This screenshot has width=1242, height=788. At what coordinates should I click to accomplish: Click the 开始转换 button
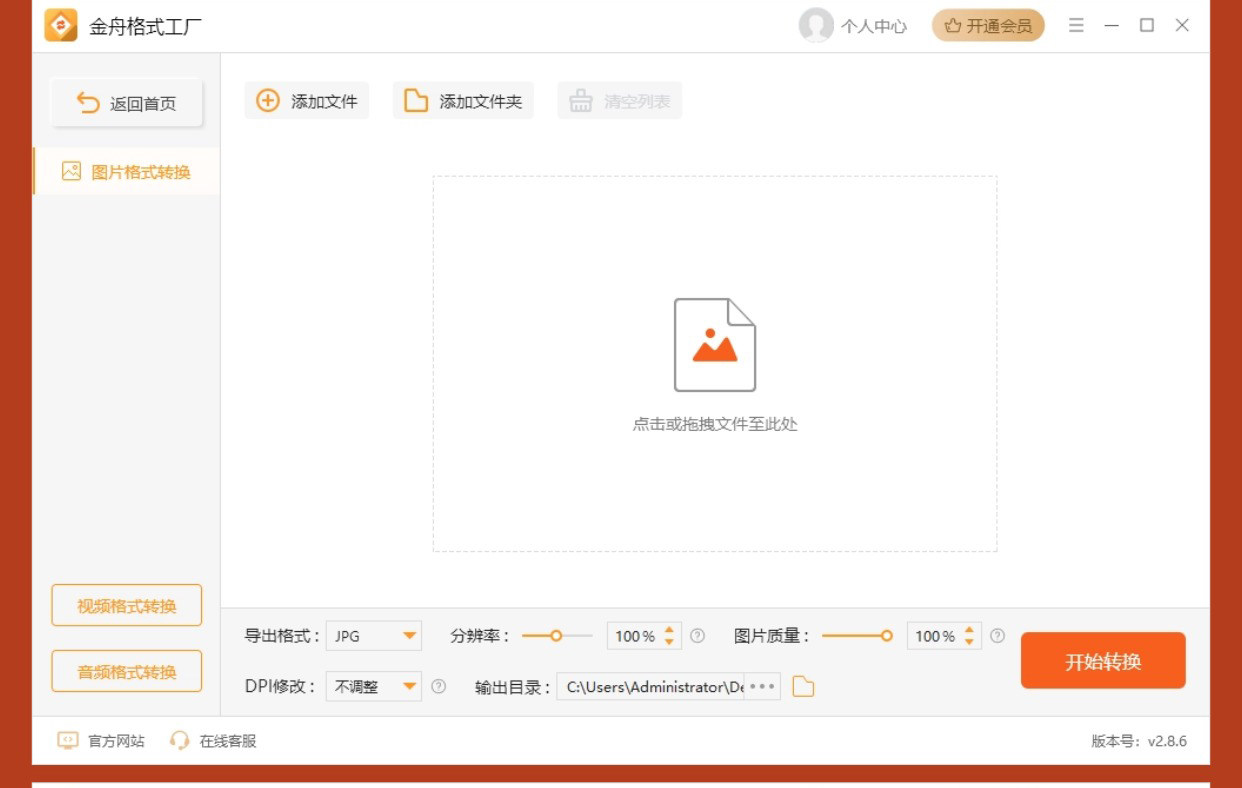(1103, 661)
